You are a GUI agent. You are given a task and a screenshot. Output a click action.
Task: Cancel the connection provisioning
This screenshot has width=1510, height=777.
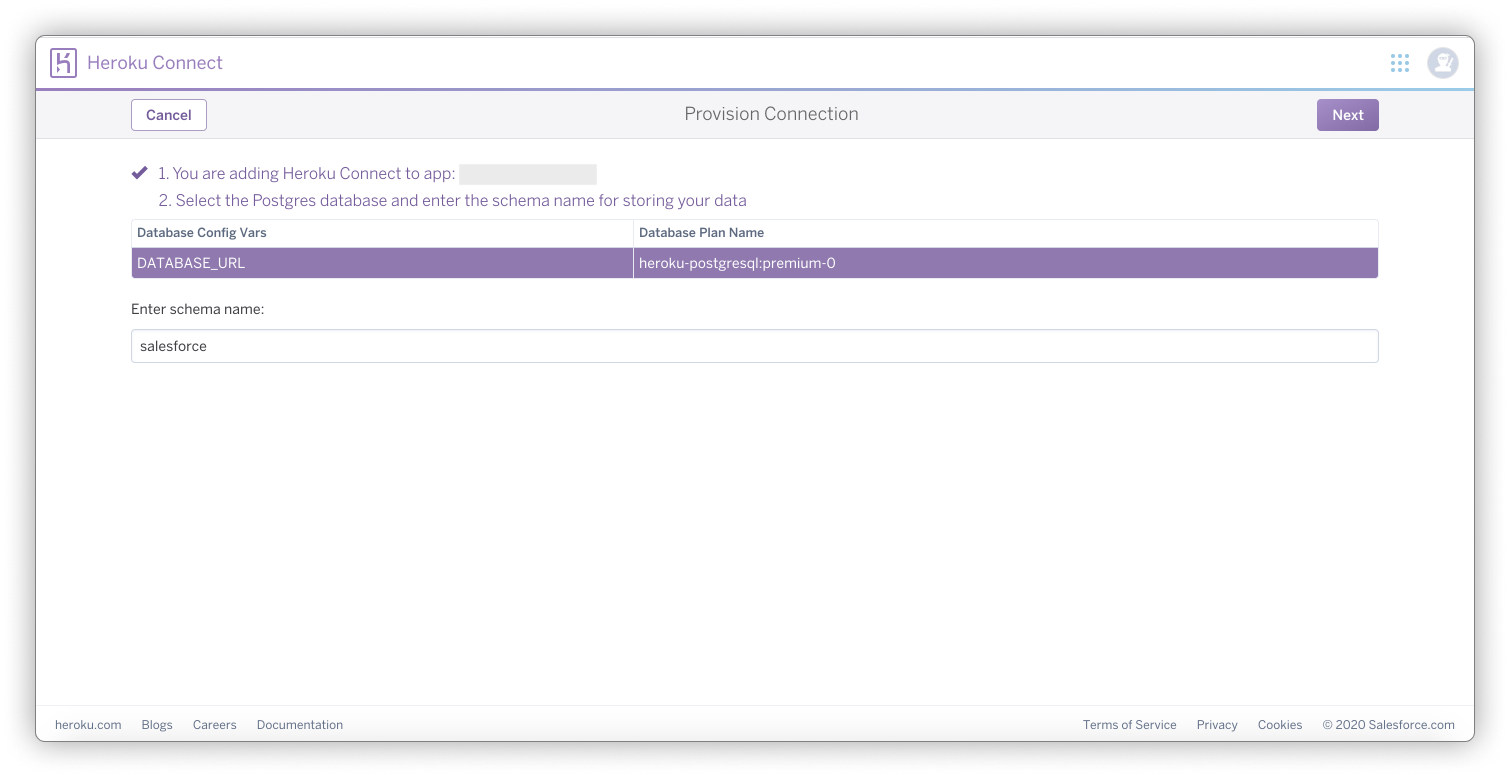pyautogui.click(x=169, y=115)
